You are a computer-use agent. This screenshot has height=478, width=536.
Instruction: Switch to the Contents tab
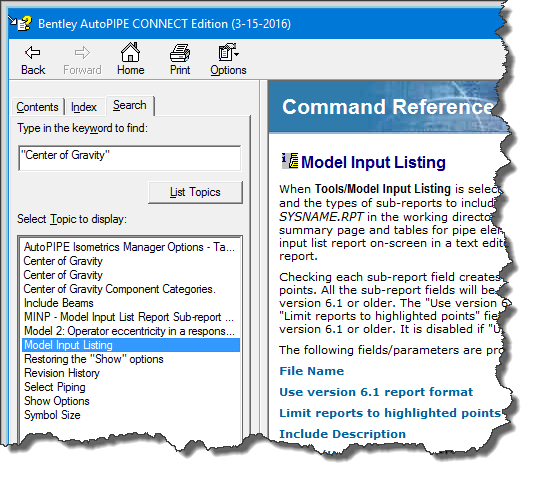point(38,107)
